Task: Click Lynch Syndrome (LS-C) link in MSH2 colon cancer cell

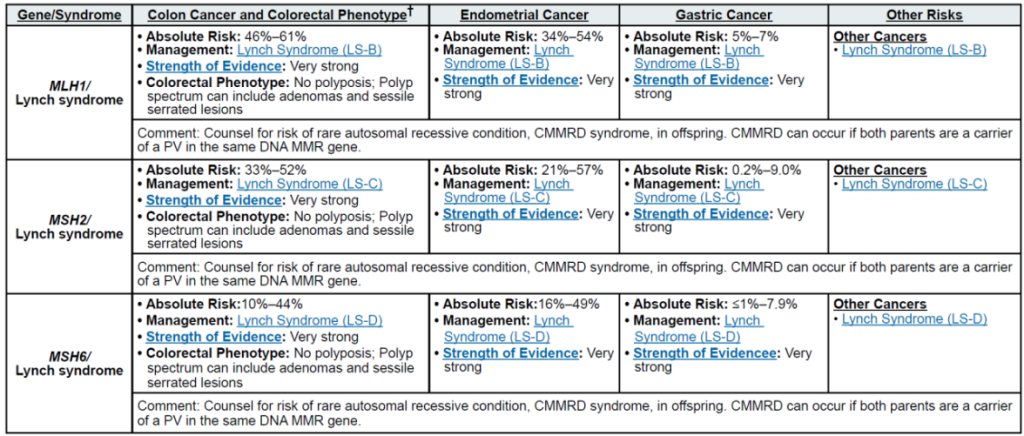Action: (286, 184)
